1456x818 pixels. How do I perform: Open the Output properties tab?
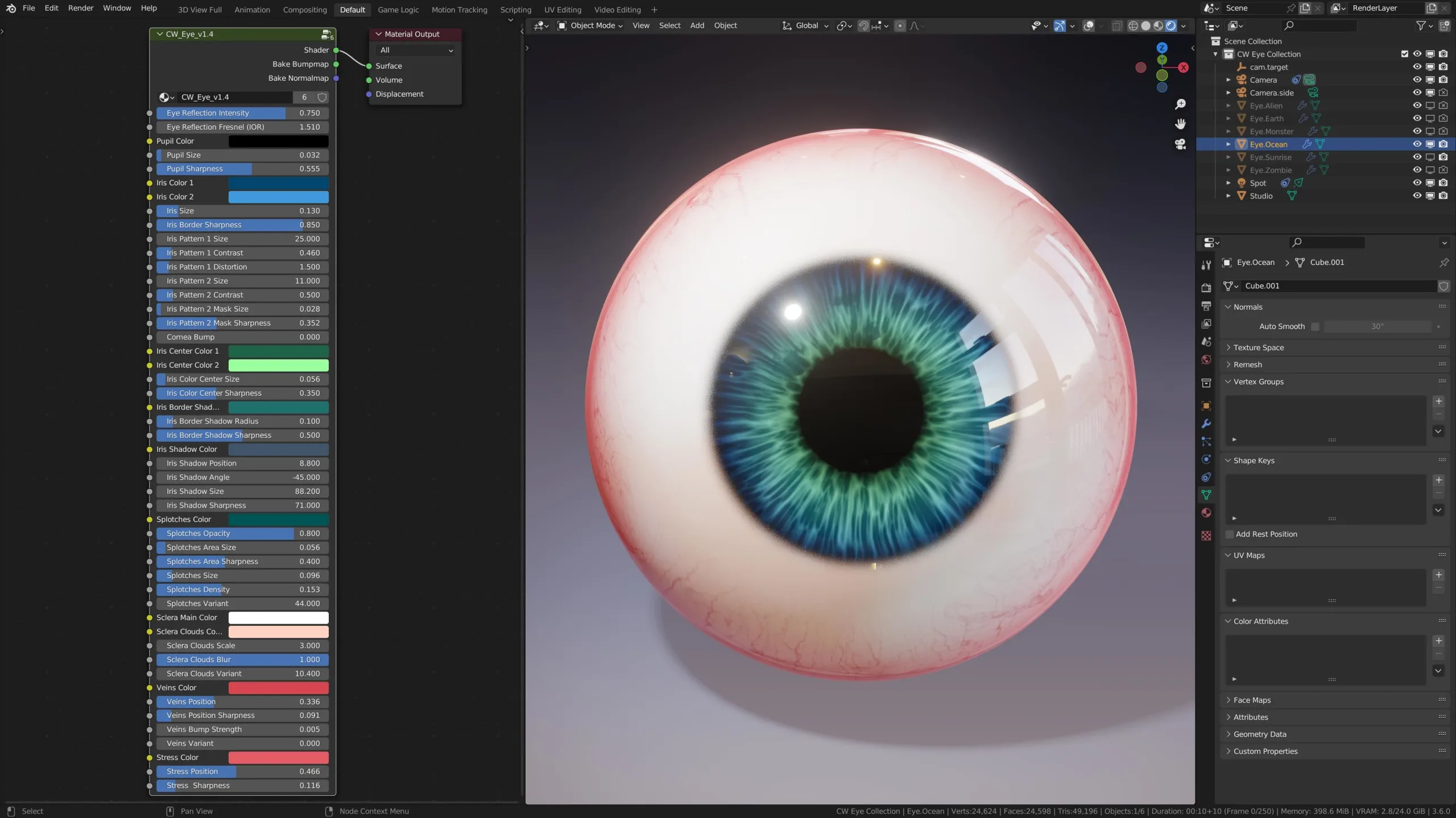coord(1206,306)
